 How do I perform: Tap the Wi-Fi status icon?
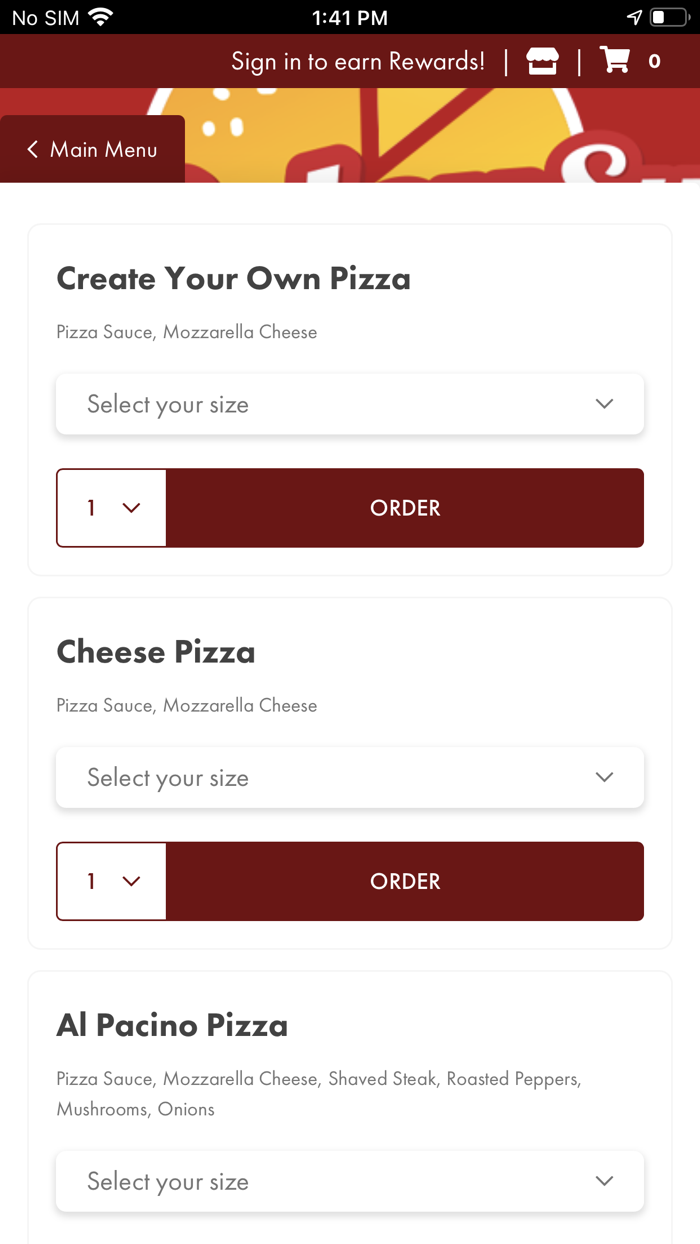click(x=100, y=17)
